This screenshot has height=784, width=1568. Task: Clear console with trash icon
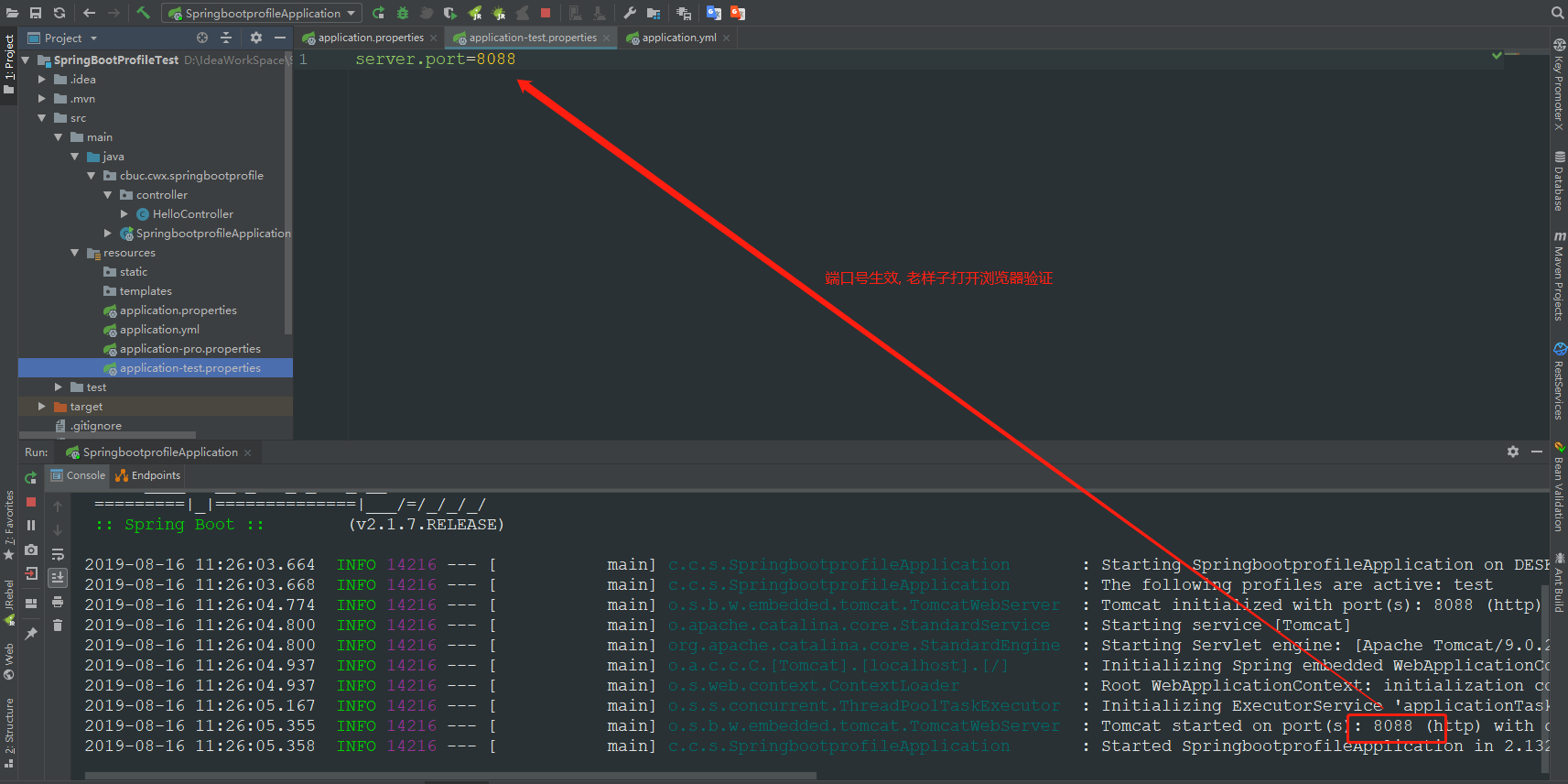click(x=58, y=625)
